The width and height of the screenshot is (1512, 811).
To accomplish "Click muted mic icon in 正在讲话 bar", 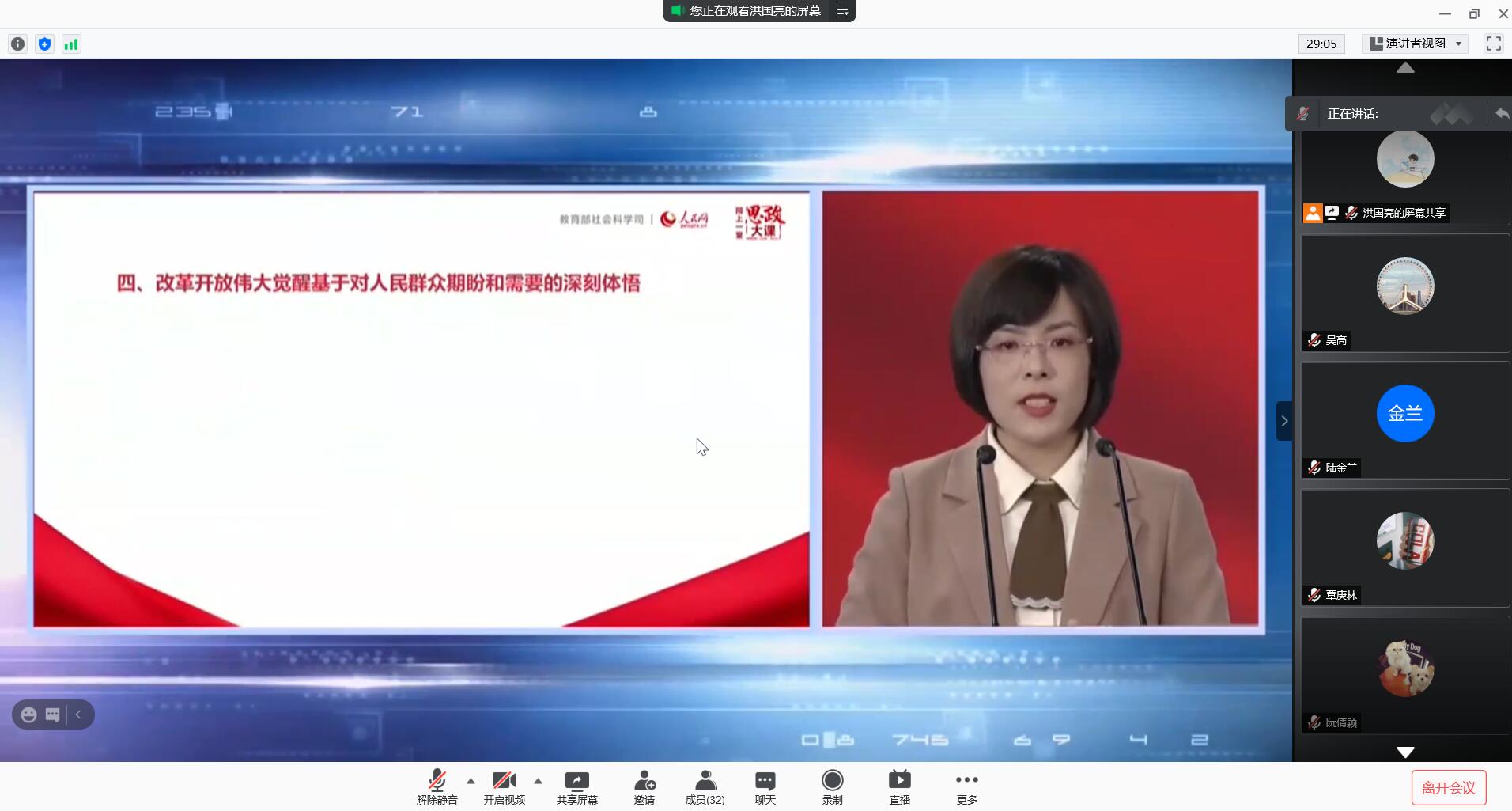I will [1302, 114].
